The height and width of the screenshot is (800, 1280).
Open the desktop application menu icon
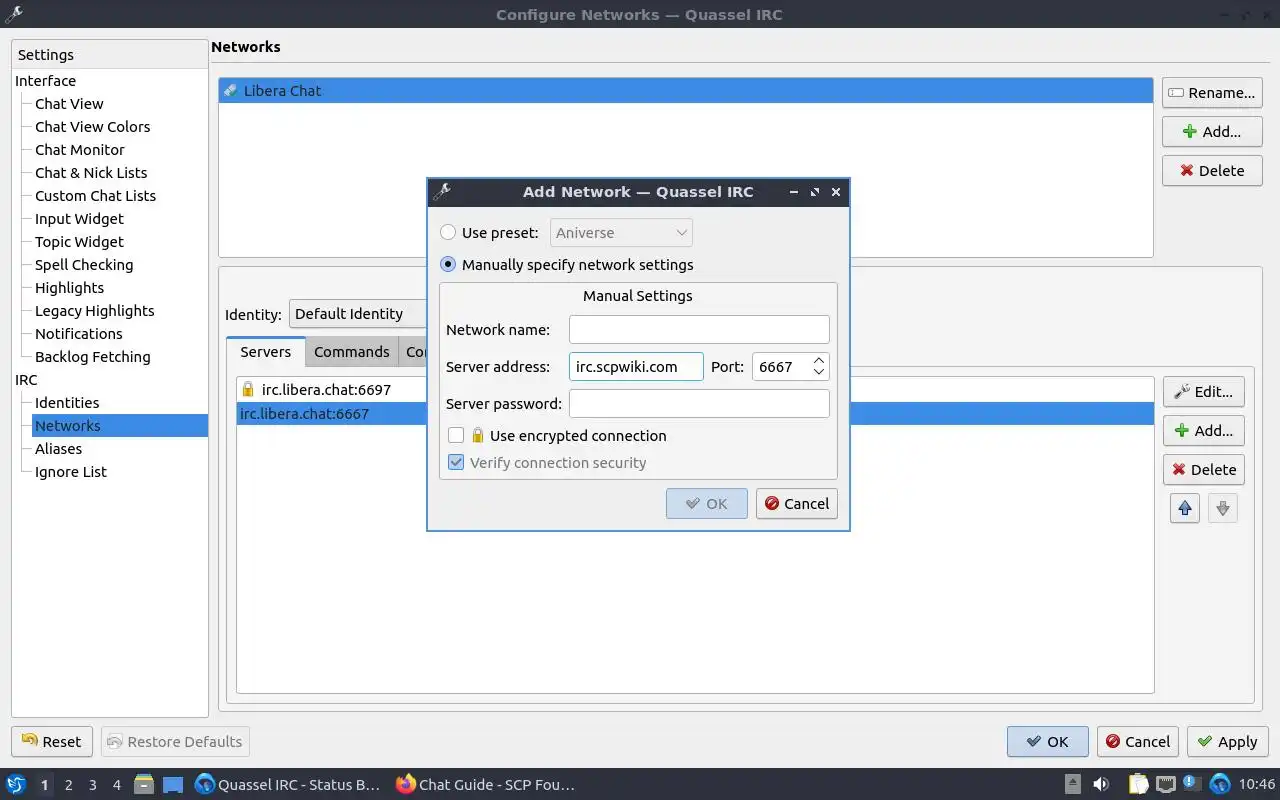coord(16,785)
